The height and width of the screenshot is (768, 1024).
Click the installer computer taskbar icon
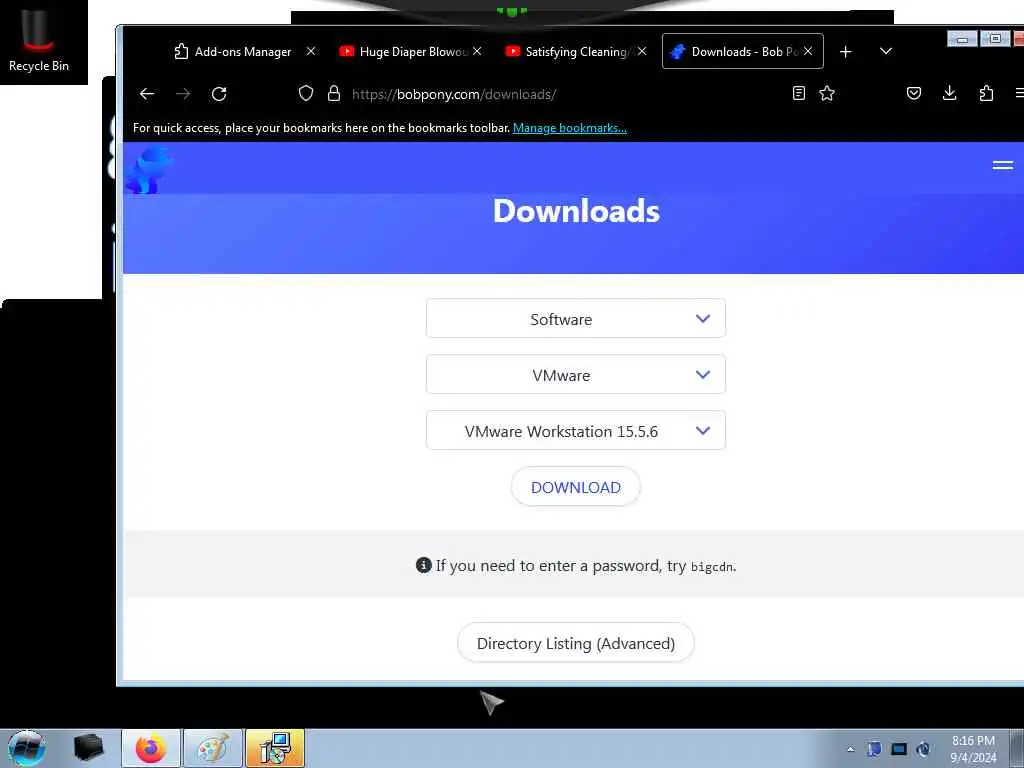click(x=275, y=748)
